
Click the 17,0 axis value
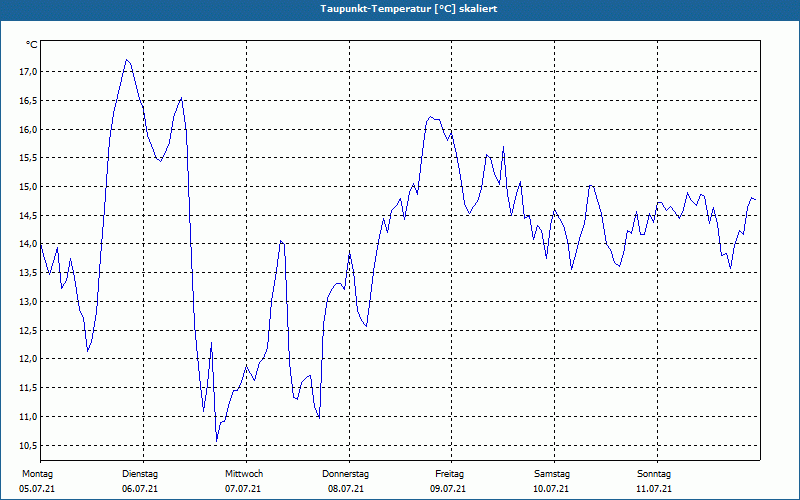(x=28, y=72)
